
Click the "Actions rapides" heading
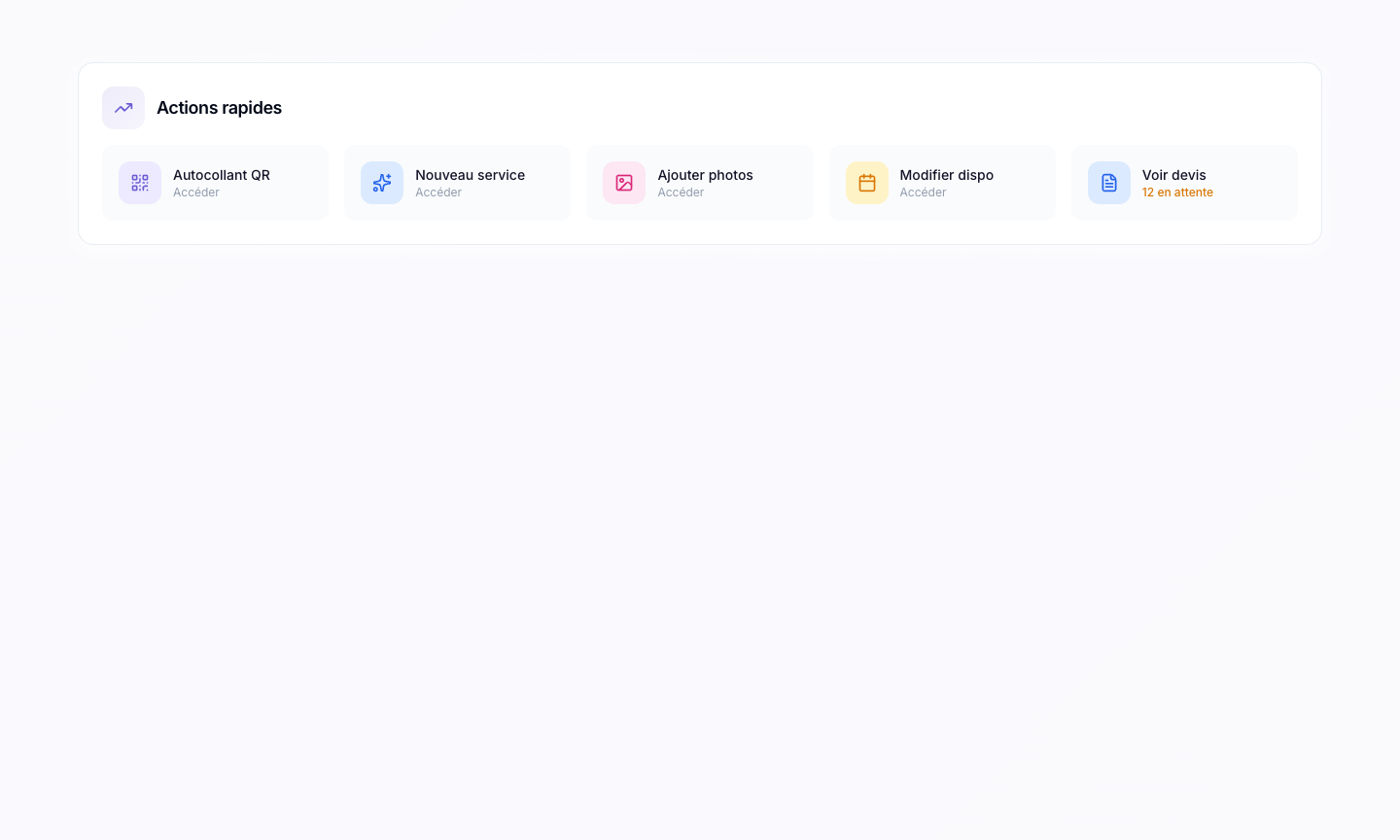tap(219, 108)
